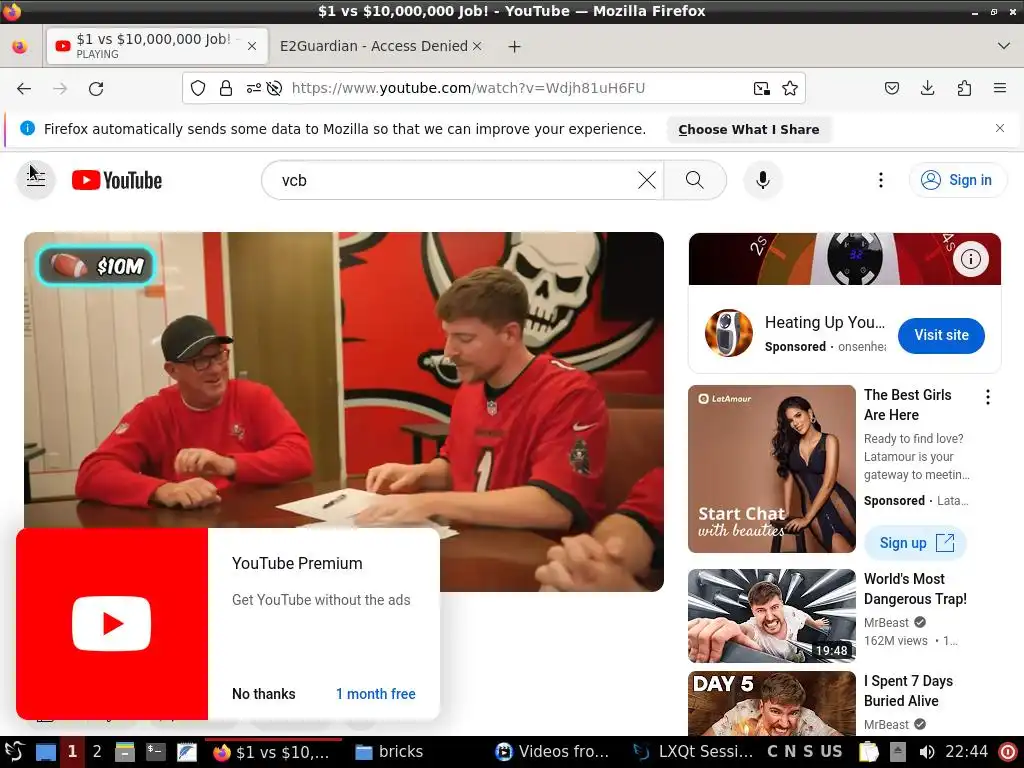Go to YouTube home via logo
The width and height of the screenshot is (1024, 768).
pos(117,180)
